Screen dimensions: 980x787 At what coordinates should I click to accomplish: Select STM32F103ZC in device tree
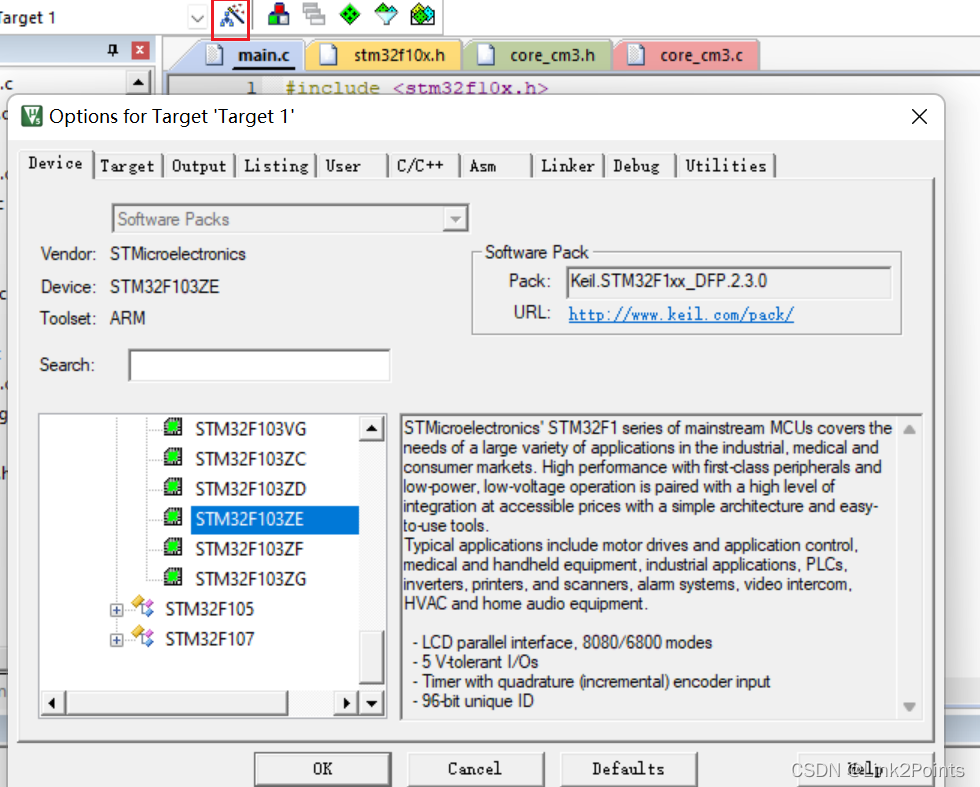[x=251, y=459]
